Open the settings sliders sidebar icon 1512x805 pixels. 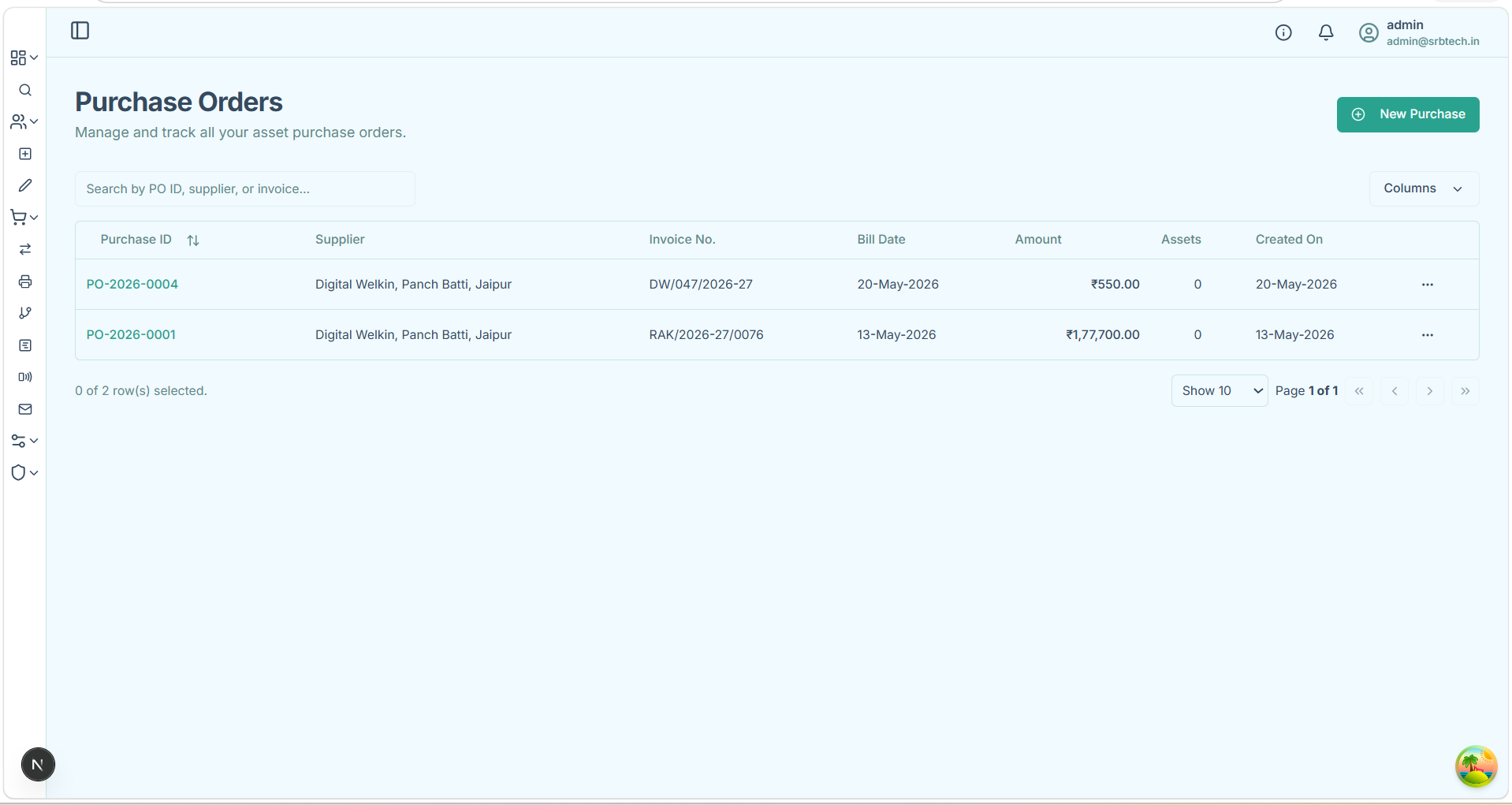24,441
